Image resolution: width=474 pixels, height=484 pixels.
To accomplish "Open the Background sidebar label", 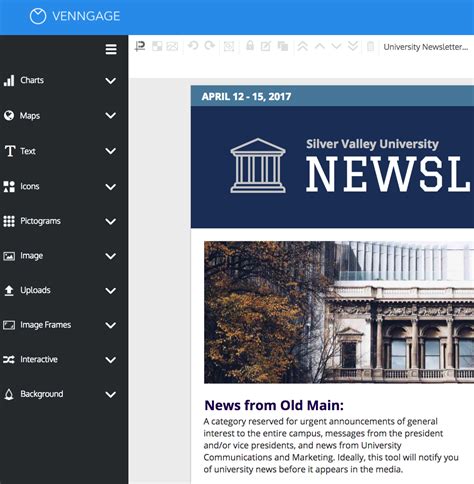I will pos(42,394).
